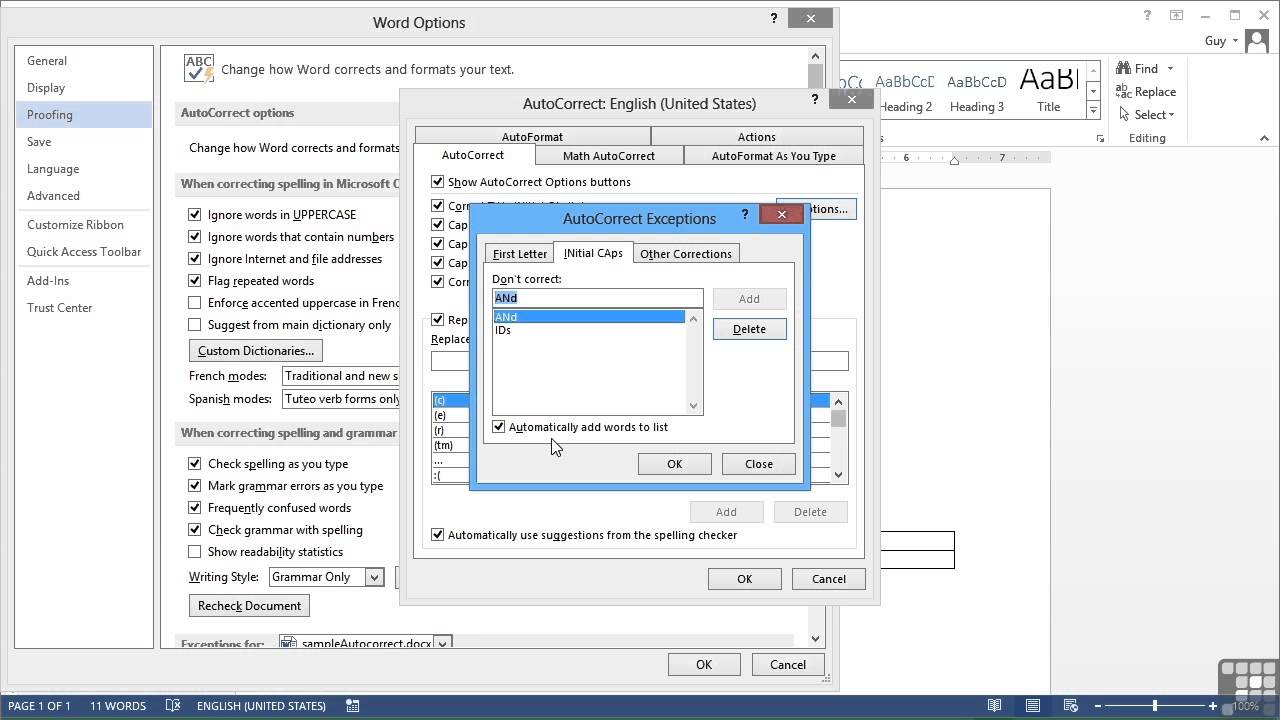
Task: Open the French modes dropdown
Action: [341, 376]
